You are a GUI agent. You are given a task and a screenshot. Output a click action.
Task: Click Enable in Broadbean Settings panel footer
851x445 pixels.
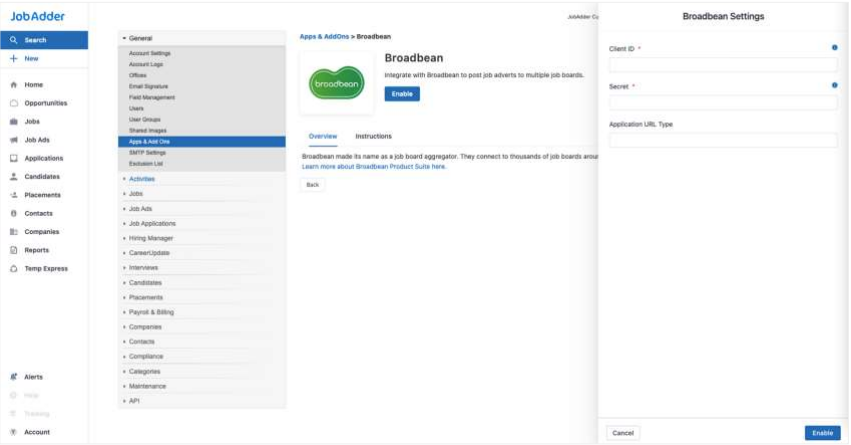click(822, 433)
